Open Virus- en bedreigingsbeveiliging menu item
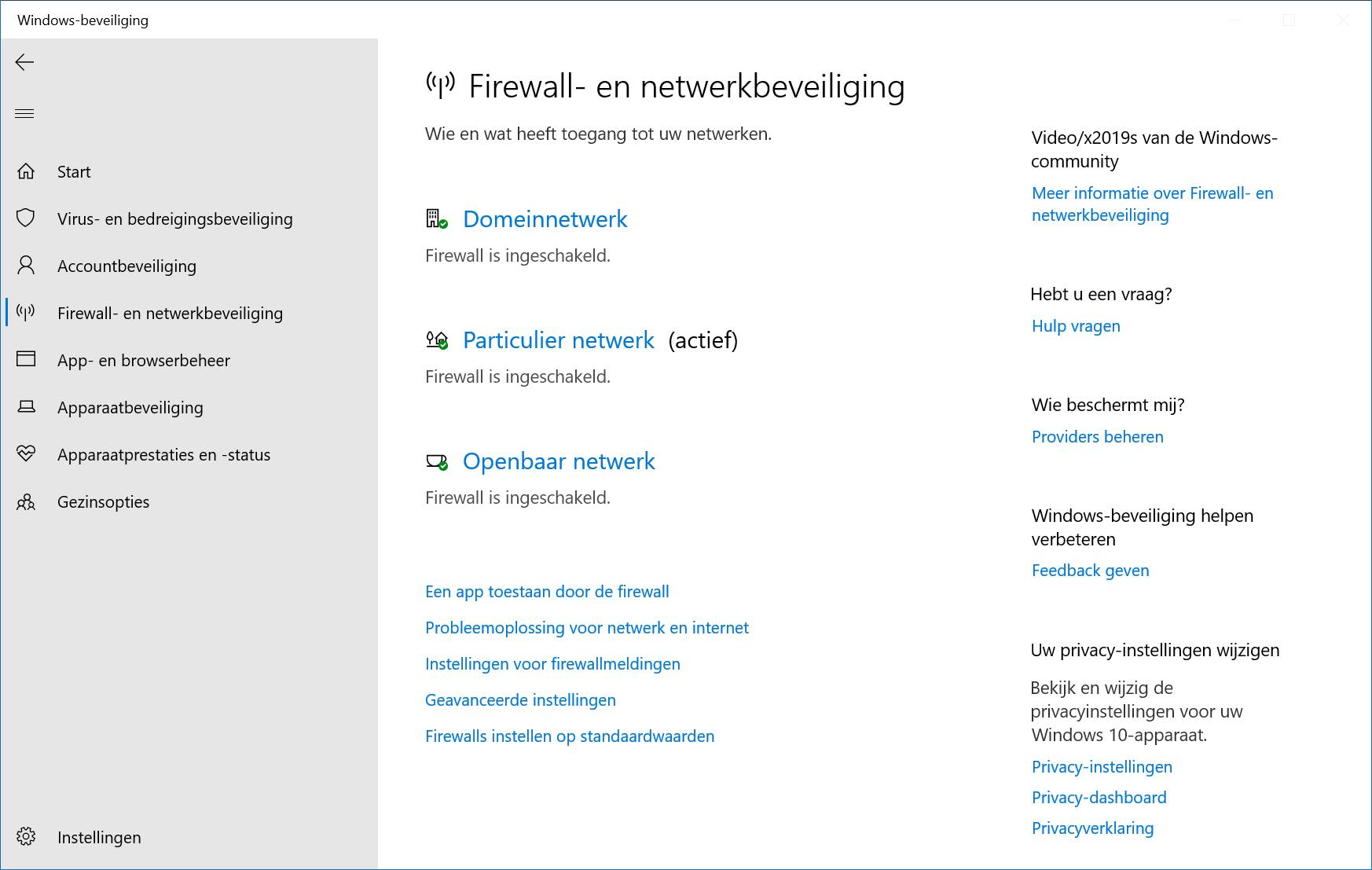The image size is (1372, 870). (174, 218)
